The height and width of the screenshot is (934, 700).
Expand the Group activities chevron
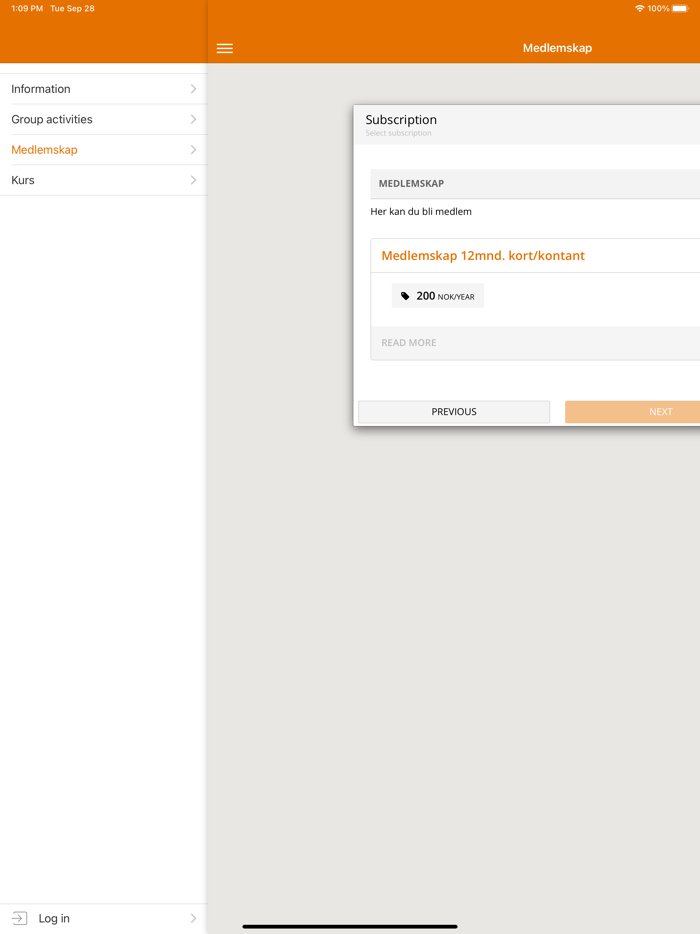(193, 119)
